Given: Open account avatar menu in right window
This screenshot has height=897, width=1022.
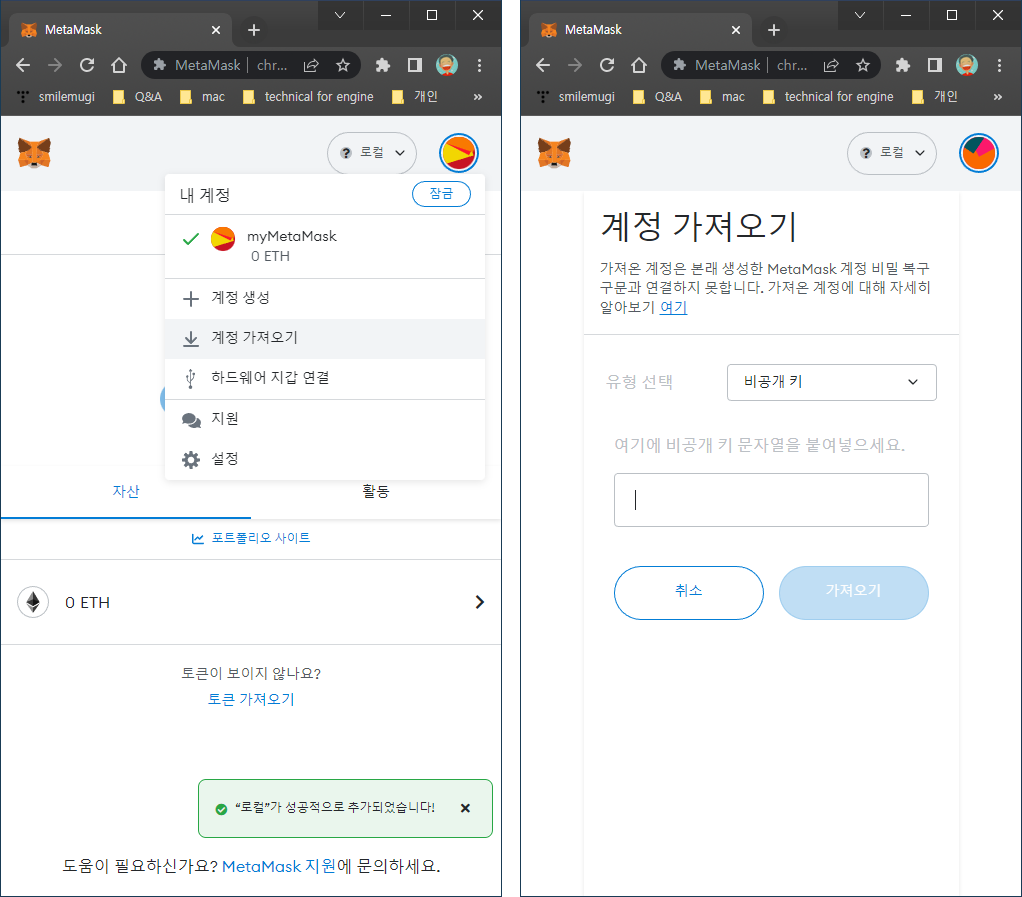Looking at the screenshot, I should [979, 153].
